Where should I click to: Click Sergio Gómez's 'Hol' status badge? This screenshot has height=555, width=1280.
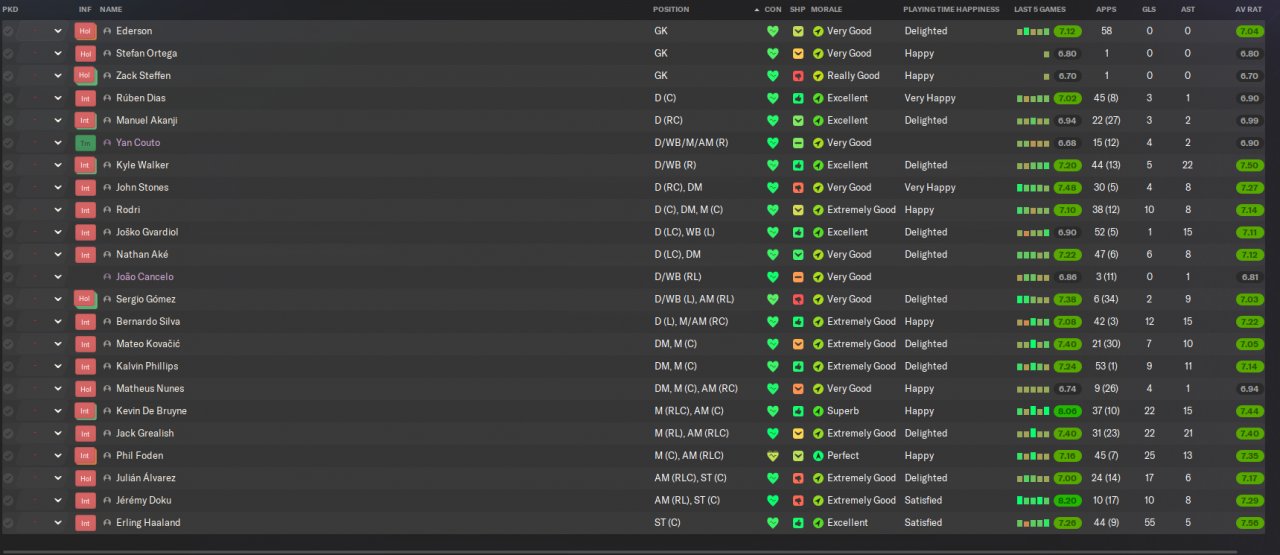click(85, 299)
